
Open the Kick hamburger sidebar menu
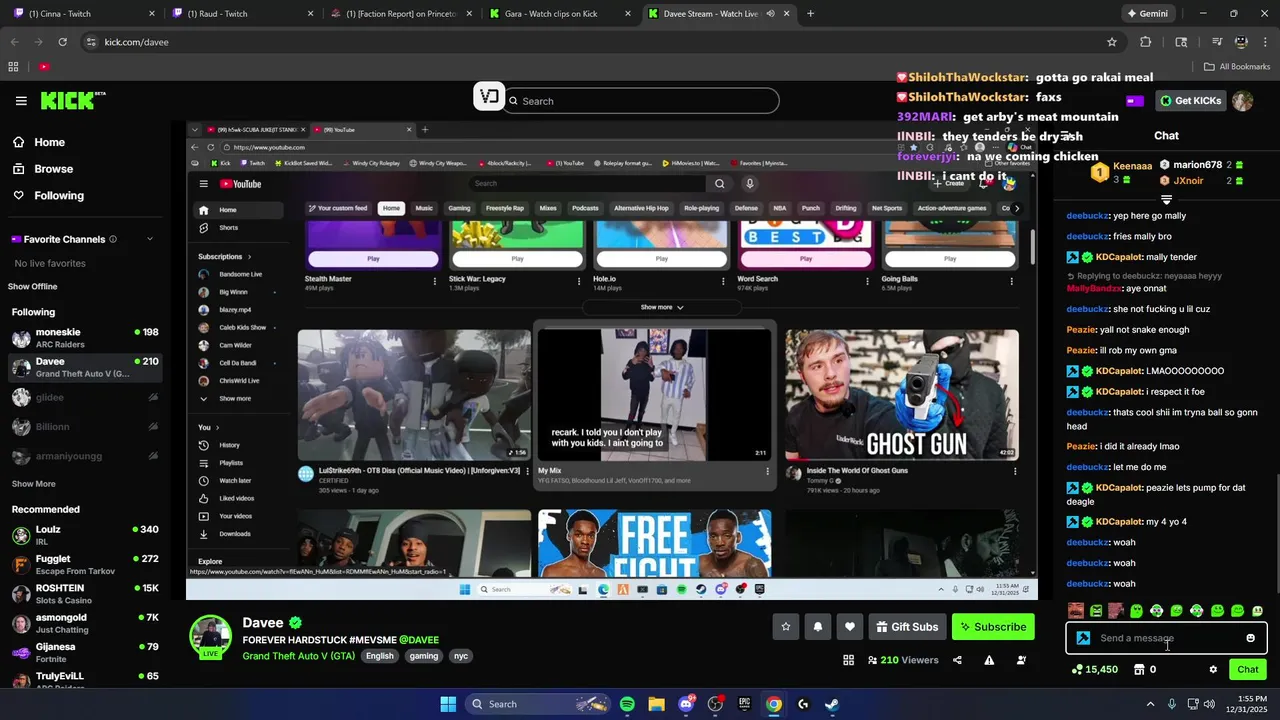click(x=21, y=101)
